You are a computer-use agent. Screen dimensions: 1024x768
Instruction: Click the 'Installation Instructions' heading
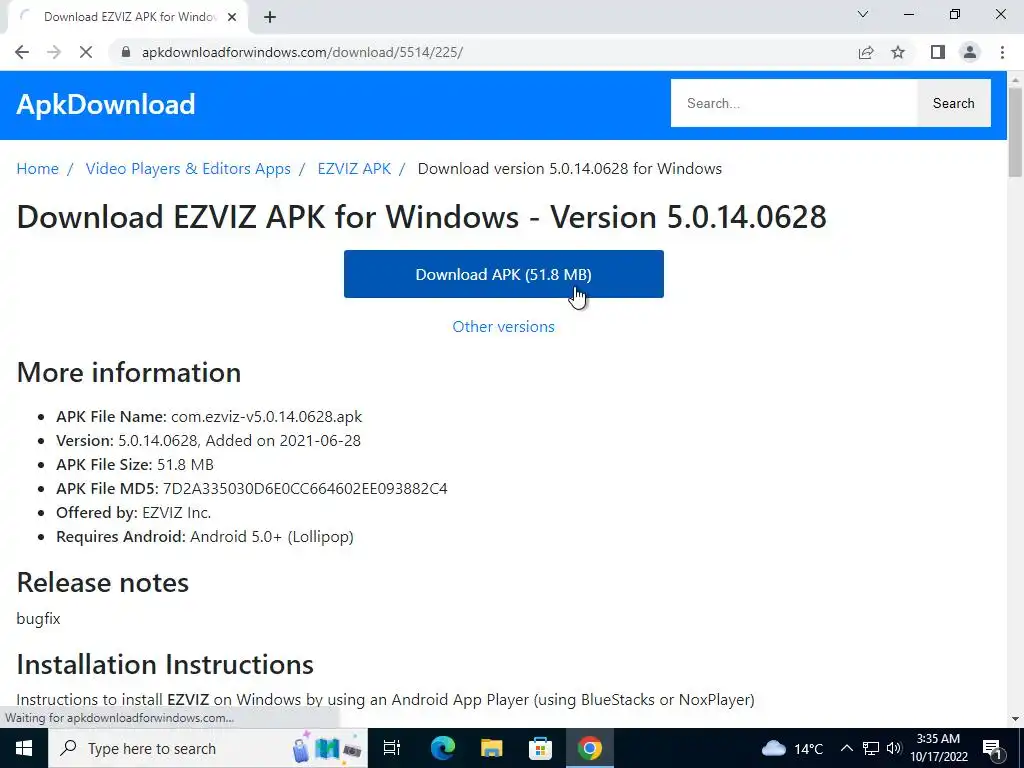pos(165,664)
